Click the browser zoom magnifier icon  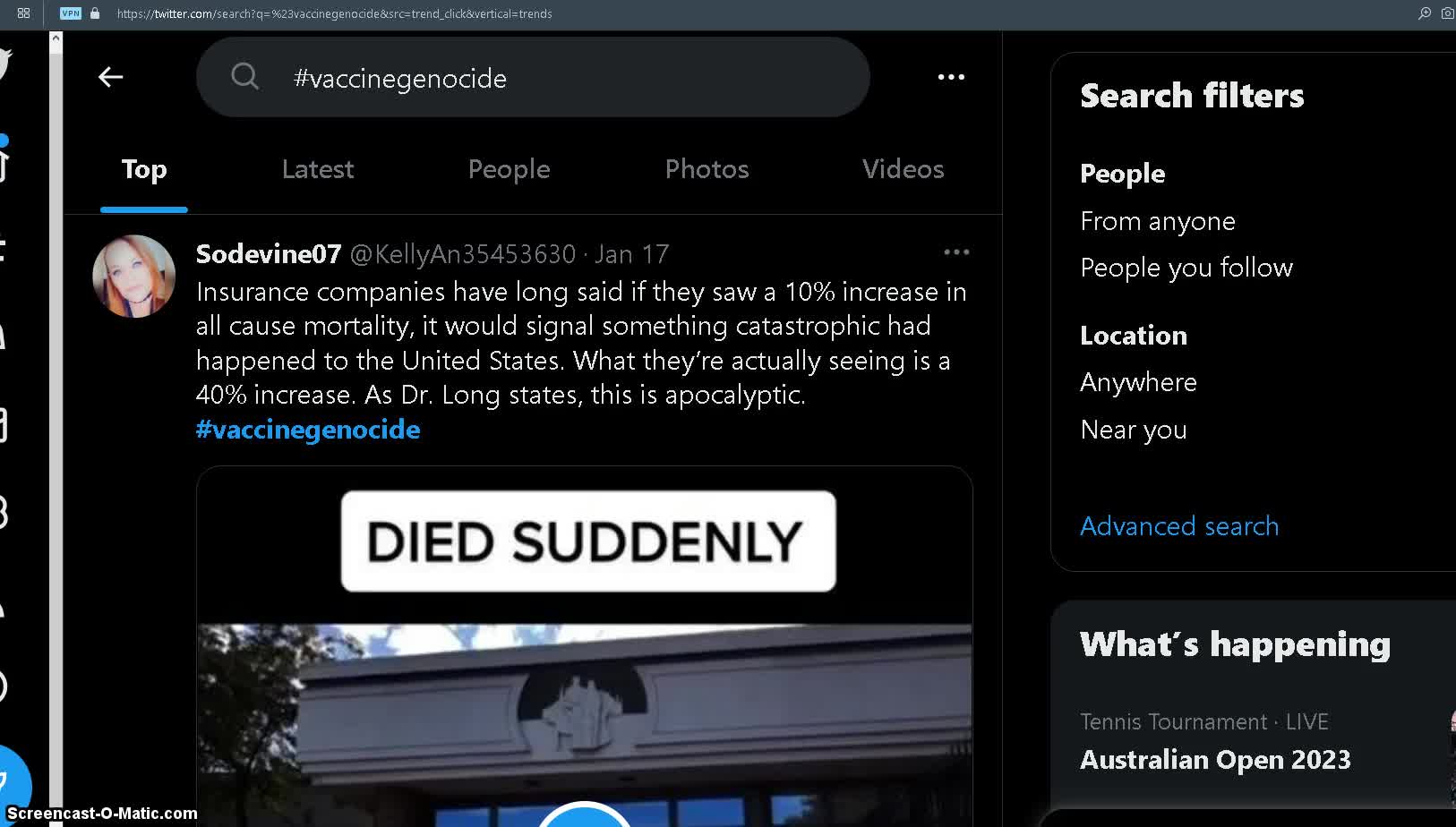coord(1424,13)
